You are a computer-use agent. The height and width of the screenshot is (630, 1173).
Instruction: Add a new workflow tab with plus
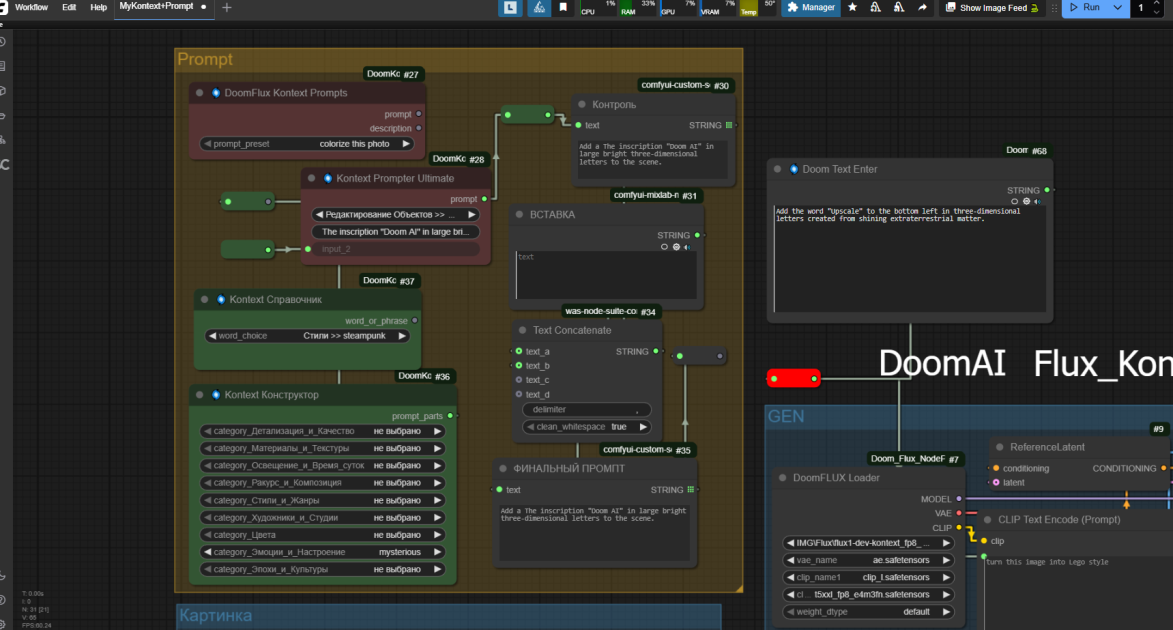[x=227, y=7]
